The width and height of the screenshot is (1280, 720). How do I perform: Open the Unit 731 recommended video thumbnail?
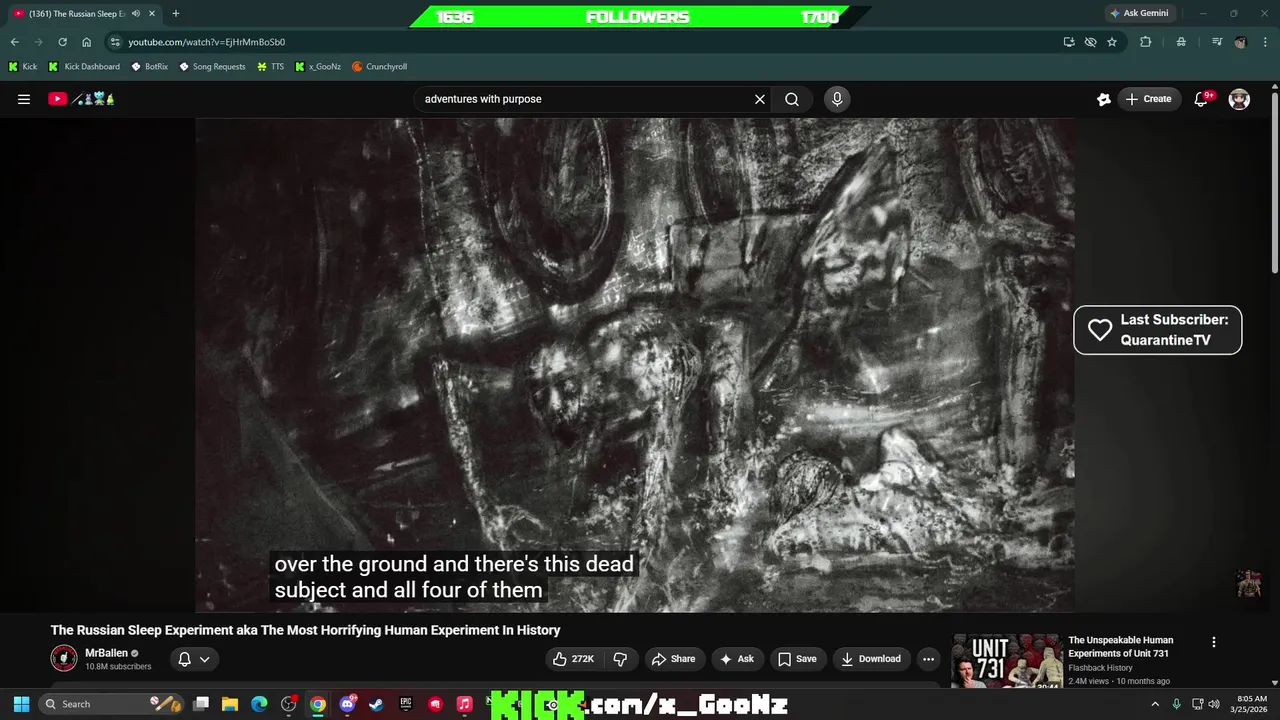point(1007,660)
